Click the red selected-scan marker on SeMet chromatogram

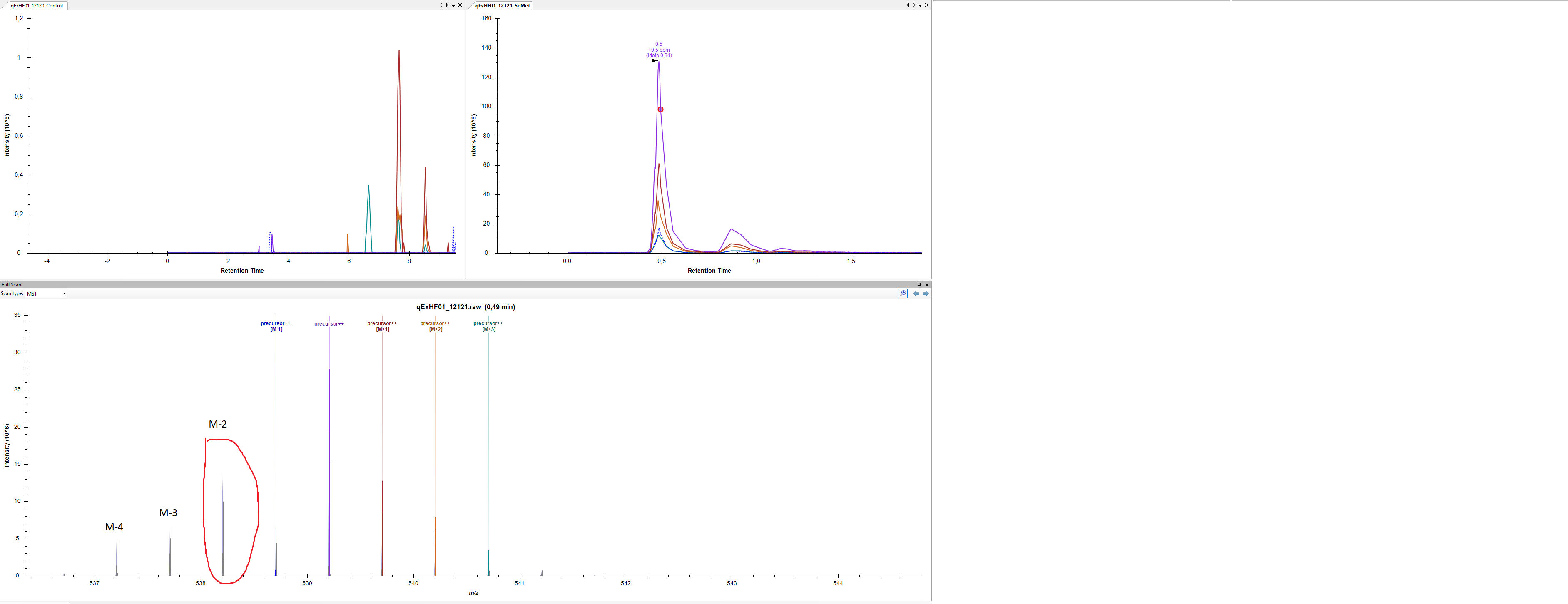coord(660,109)
